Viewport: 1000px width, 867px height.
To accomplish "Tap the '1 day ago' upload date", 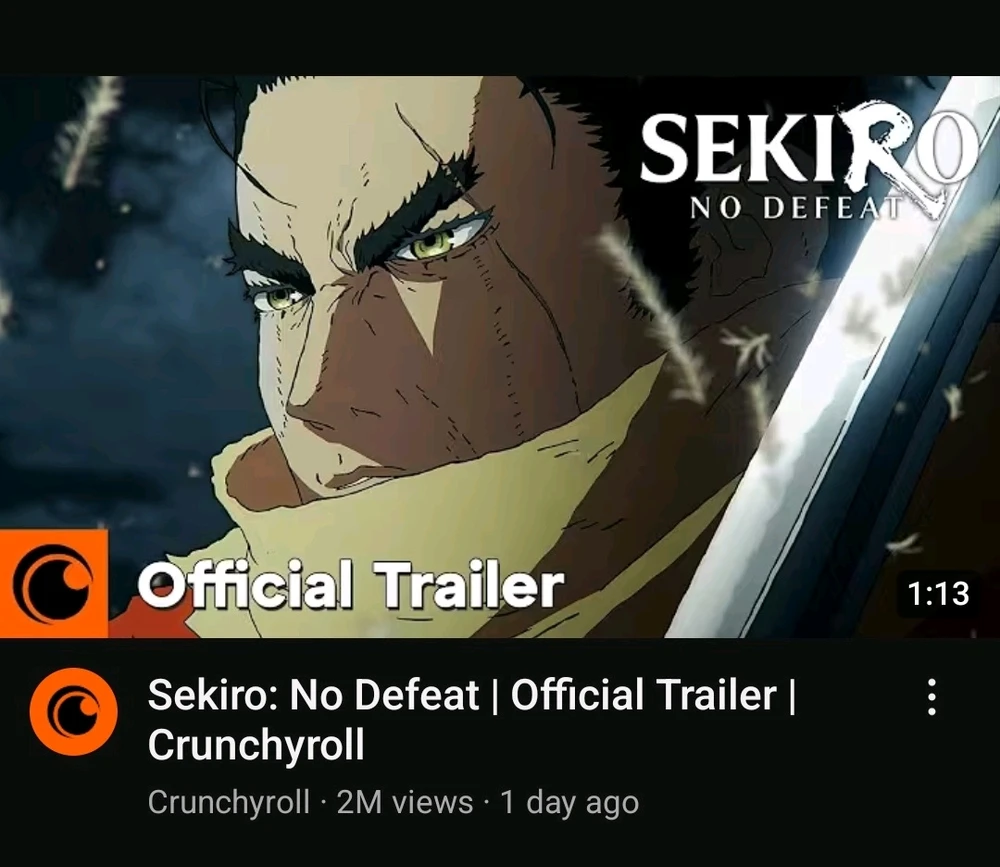I will pyautogui.click(x=570, y=802).
